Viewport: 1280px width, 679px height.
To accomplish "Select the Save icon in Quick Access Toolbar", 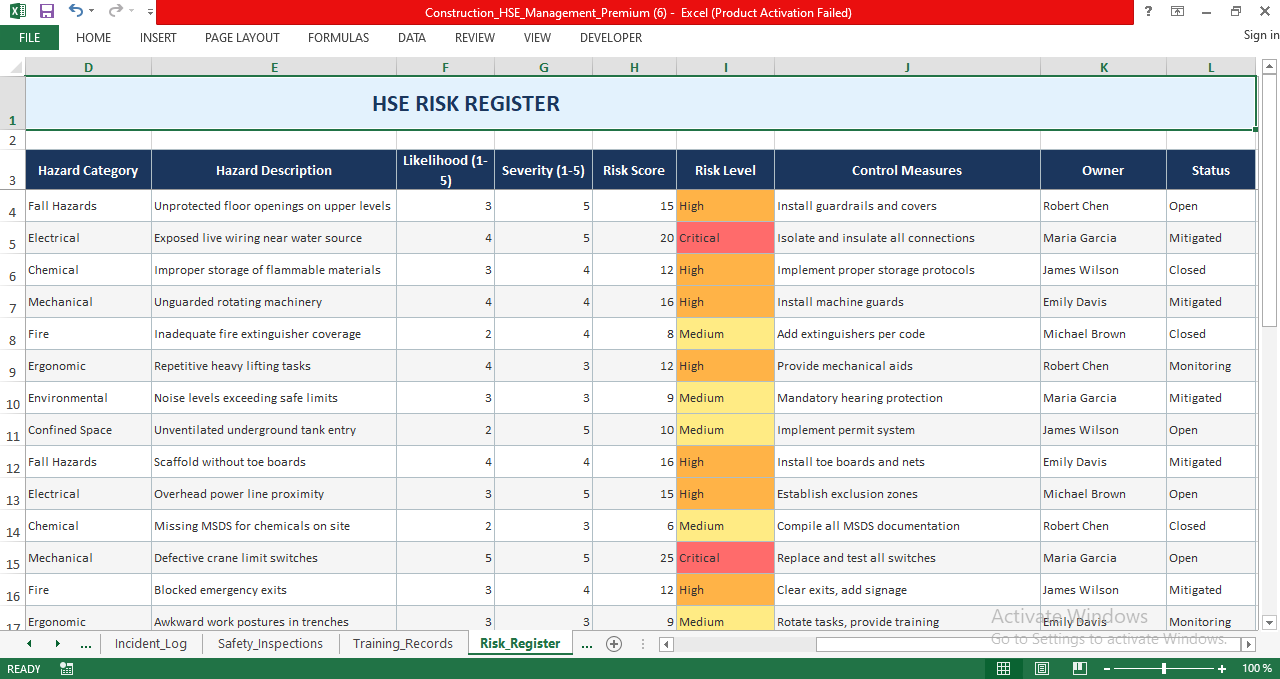I will [45, 12].
